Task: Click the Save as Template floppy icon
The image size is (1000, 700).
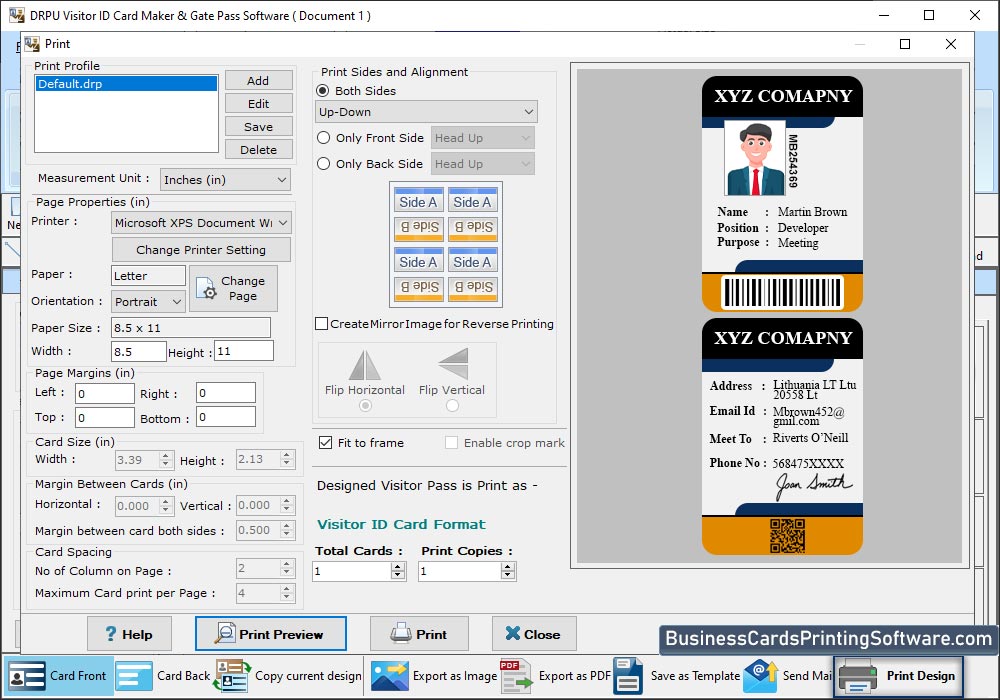Action: pyautogui.click(x=628, y=676)
